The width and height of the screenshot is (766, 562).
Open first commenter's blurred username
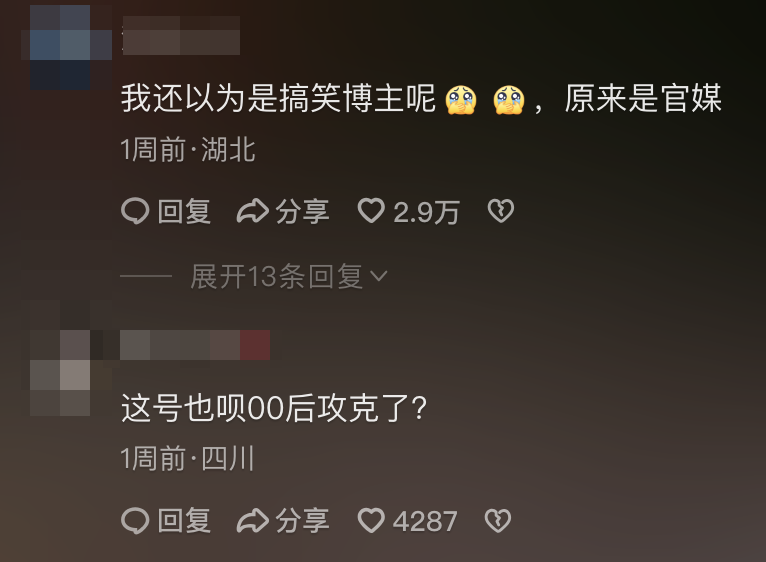click(x=181, y=35)
